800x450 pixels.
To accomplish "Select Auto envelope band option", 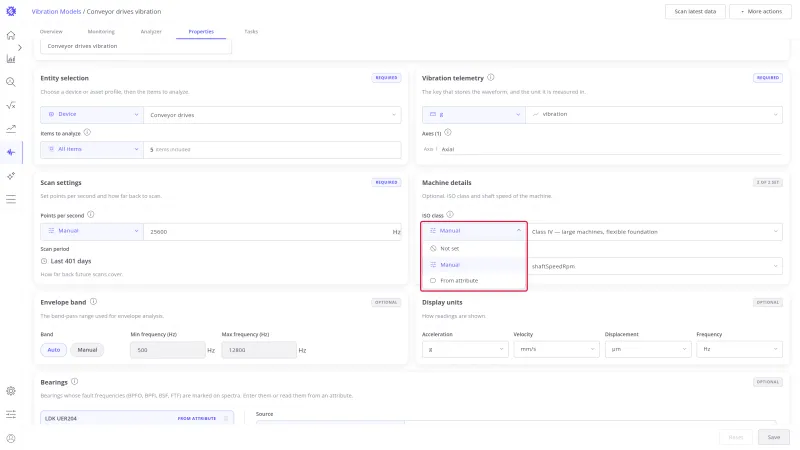I will coord(54,350).
